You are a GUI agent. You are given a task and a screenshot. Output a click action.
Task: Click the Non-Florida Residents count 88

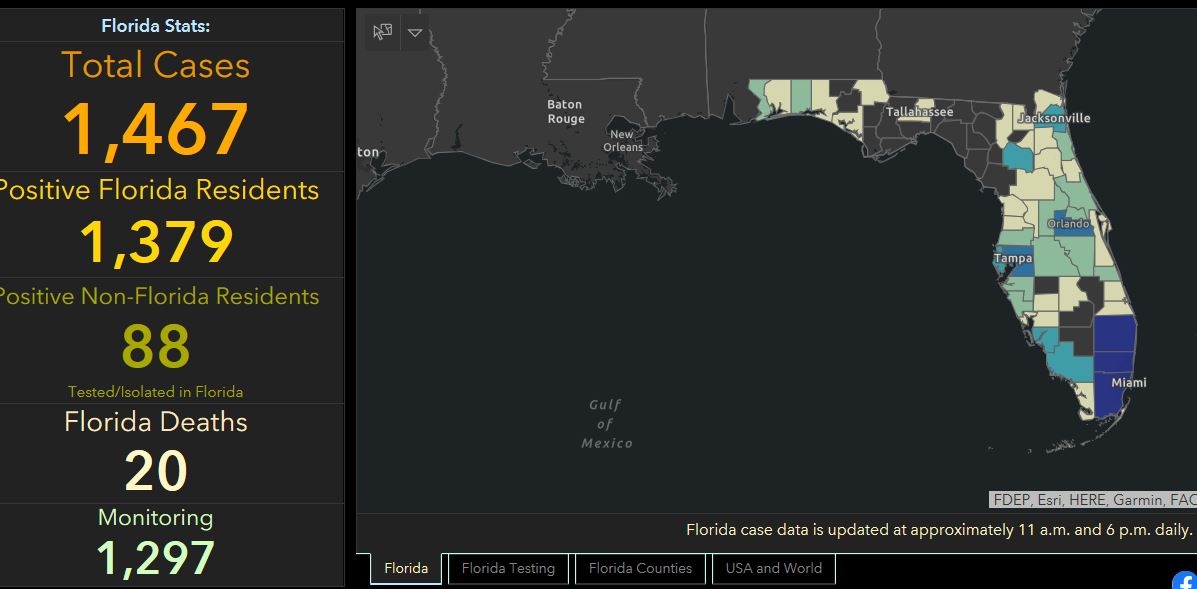[156, 346]
